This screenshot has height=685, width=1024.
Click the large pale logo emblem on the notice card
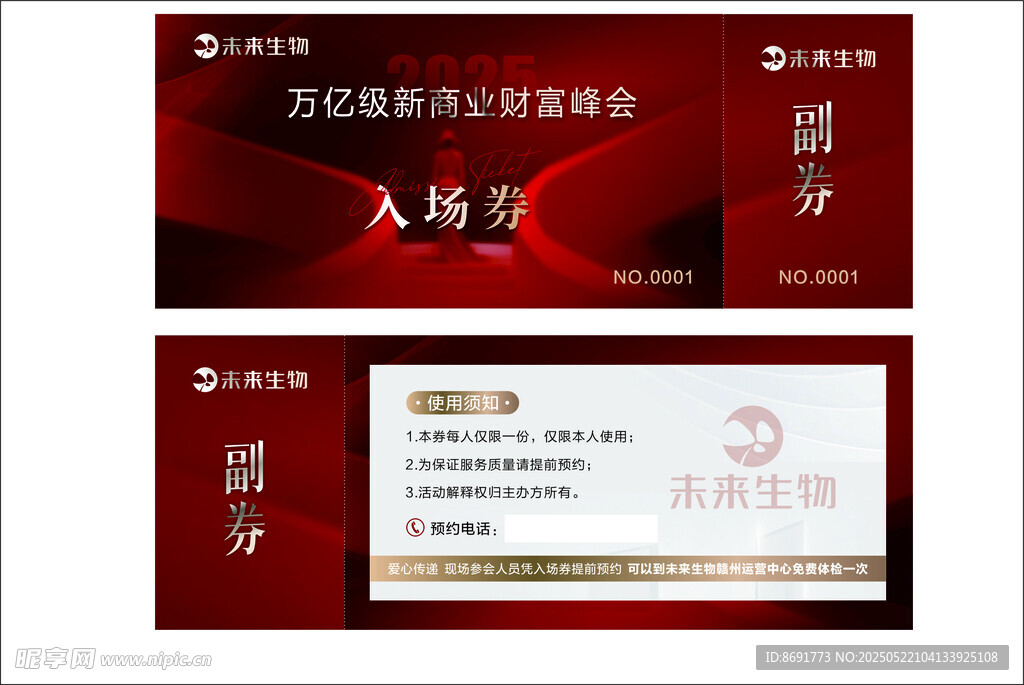[753, 436]
